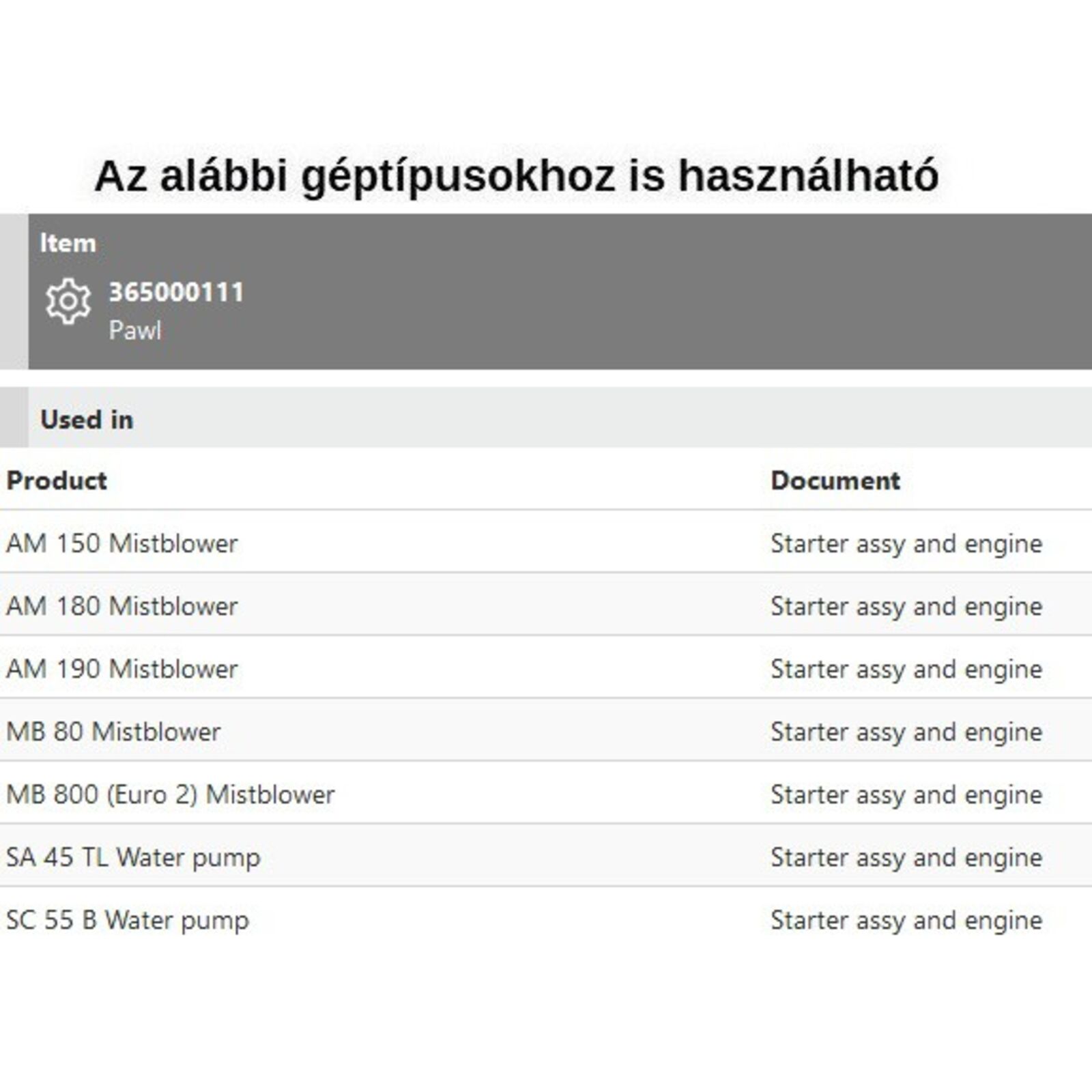Click the heading Az alábbi géptípusokhoz is használható
The height and width of the screenshot is (1092, 1092).
(x=517, y=175)
